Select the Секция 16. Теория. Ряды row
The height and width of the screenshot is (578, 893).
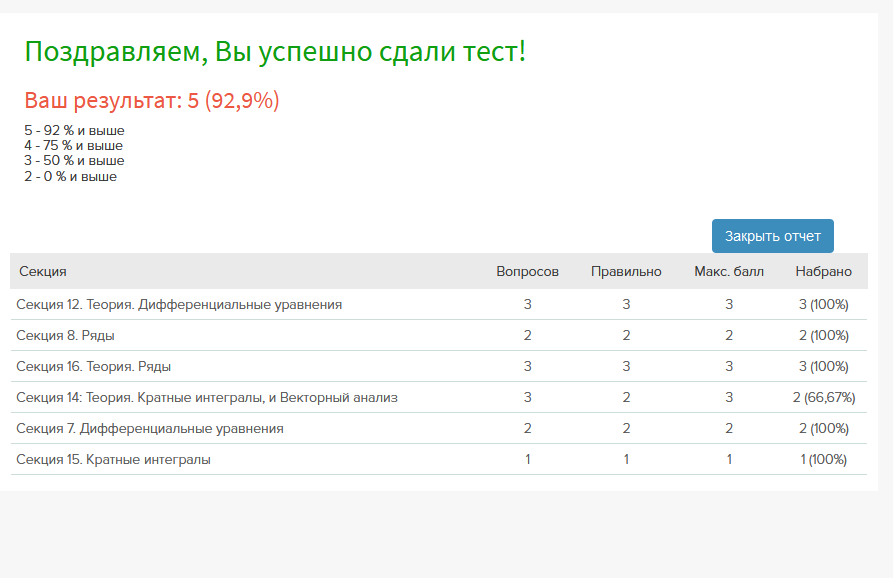tap(439, 366)
